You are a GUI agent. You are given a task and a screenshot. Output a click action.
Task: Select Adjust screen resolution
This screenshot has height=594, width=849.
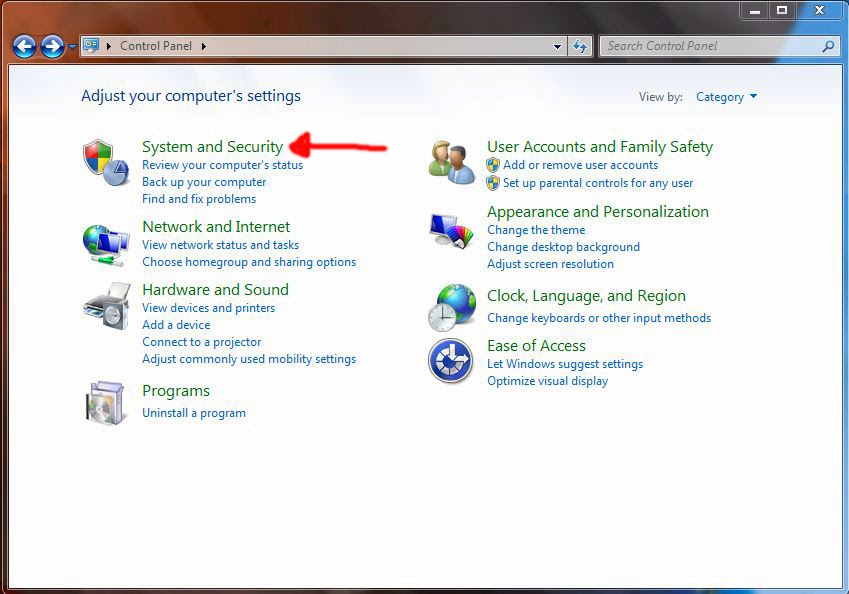click(550, 264)
